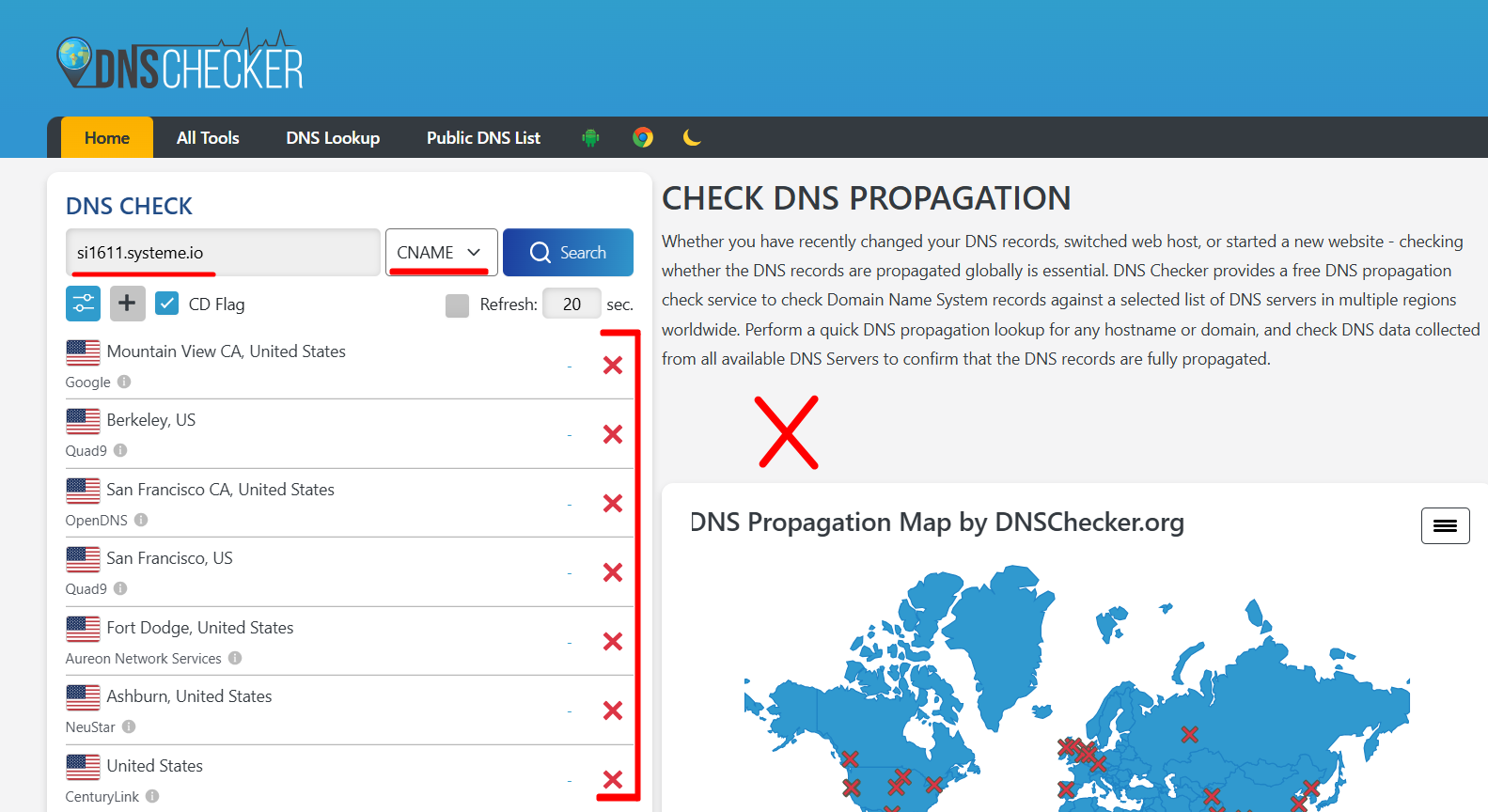Click the red X status for Fort Dodge

click(x=613, y=642)
